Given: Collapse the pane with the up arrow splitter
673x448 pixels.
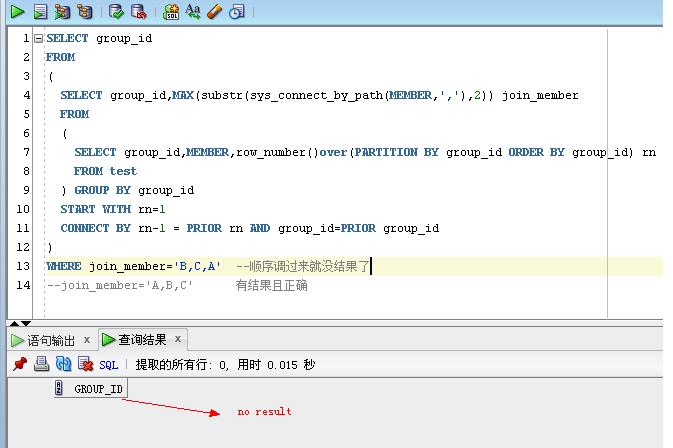Looking at the screenshot, I should [14, 323].
